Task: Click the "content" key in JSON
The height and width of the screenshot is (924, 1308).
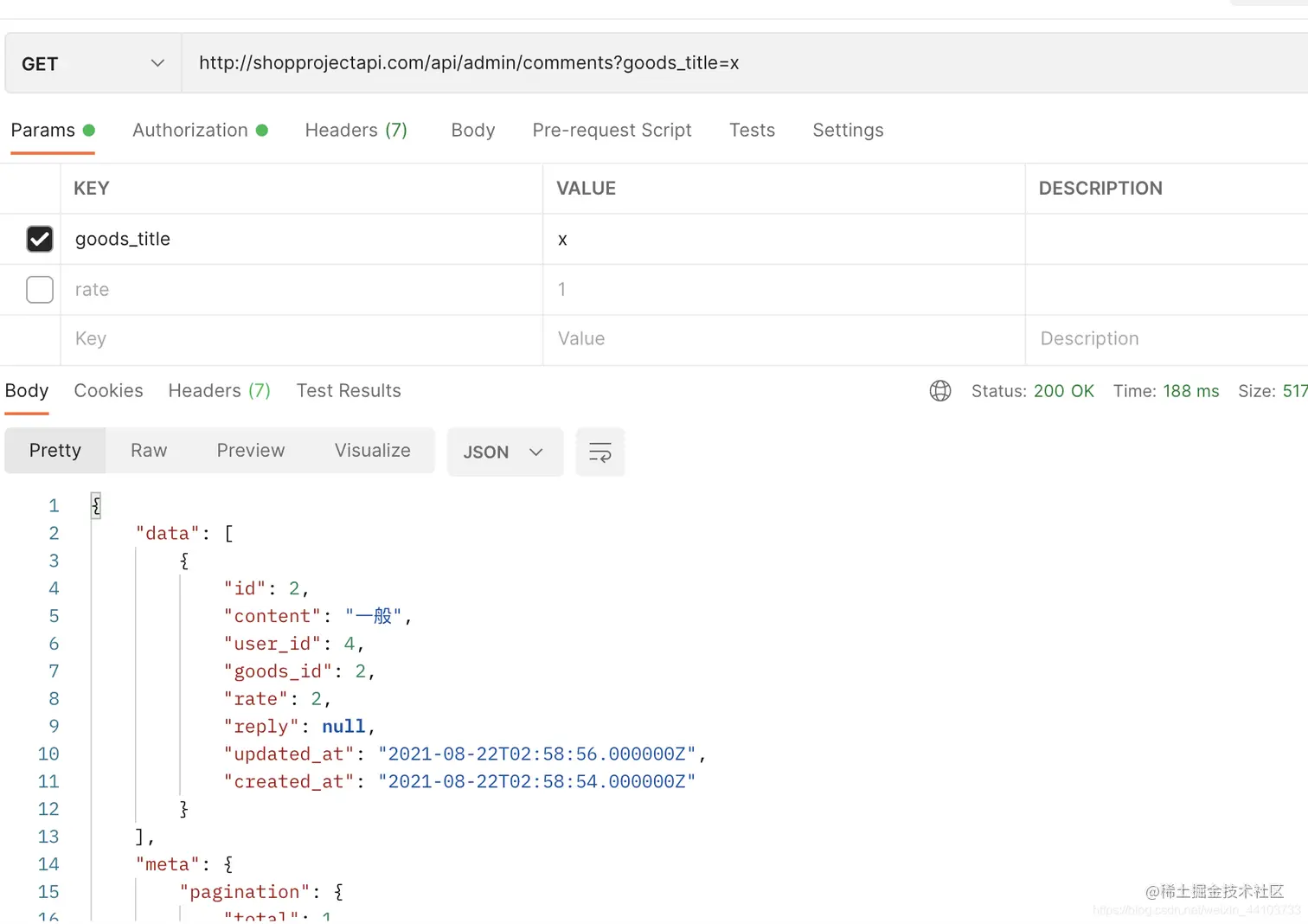Action: tap(272, 617)
